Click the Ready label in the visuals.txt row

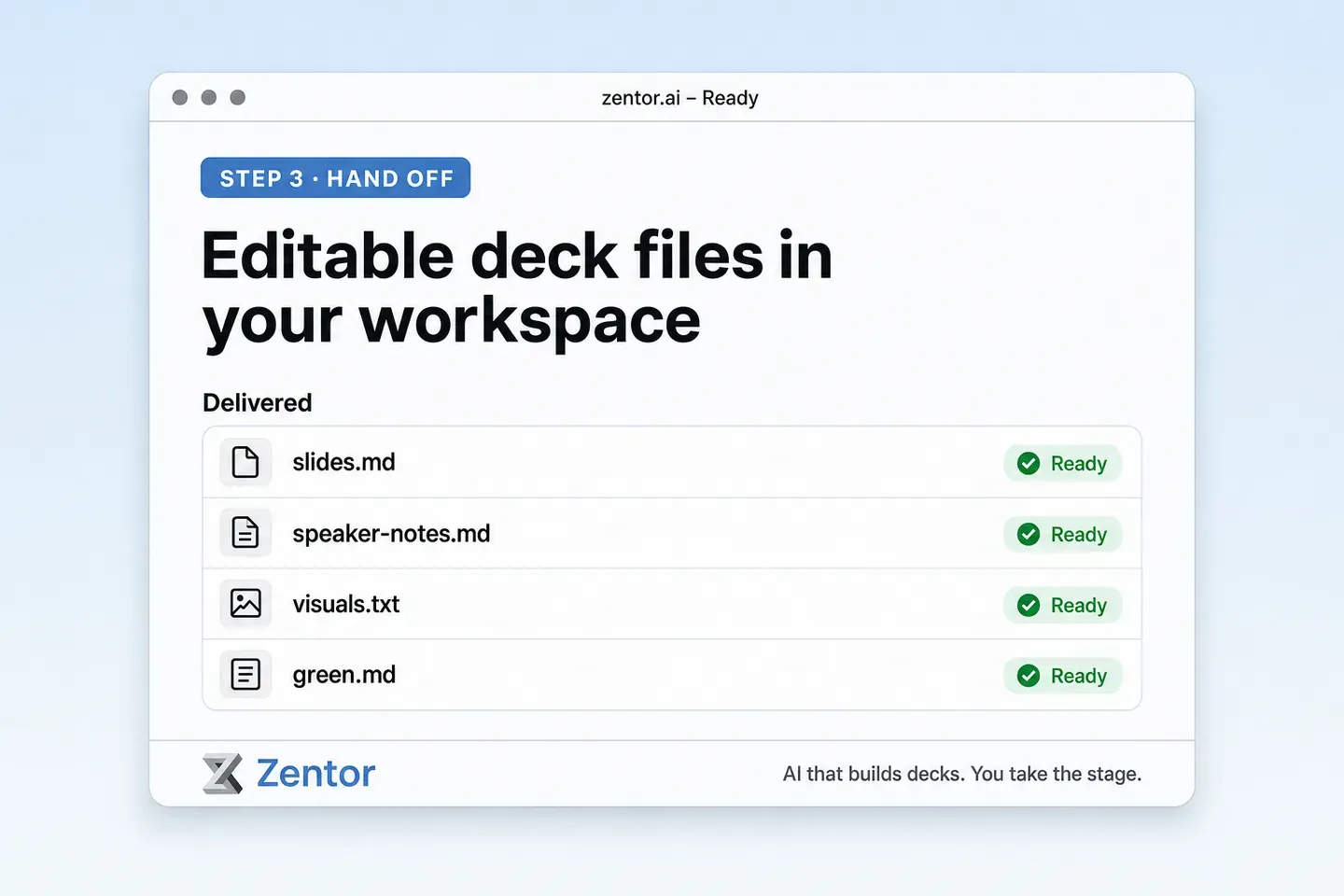click(x=1079, y=606)
